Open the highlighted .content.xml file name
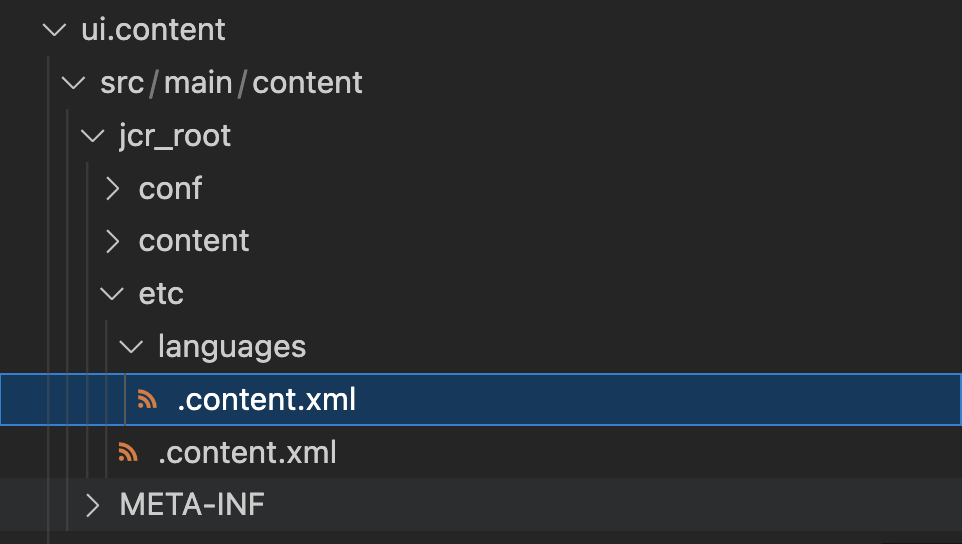The height and width of the screenshot is (544, 962). [266, 400]
